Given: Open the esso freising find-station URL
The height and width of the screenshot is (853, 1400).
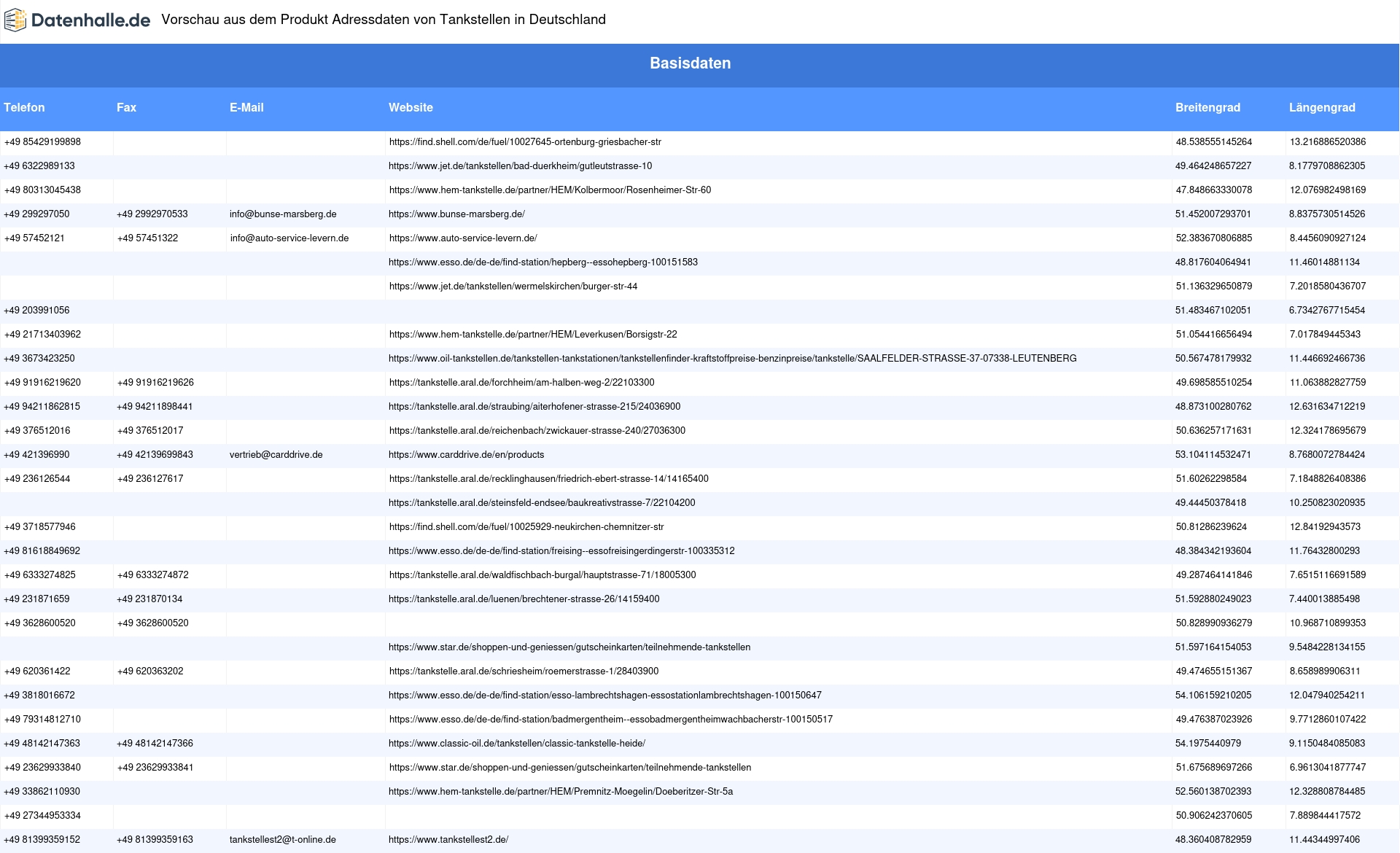Looking at the screenshot, I should click(561, 551).
